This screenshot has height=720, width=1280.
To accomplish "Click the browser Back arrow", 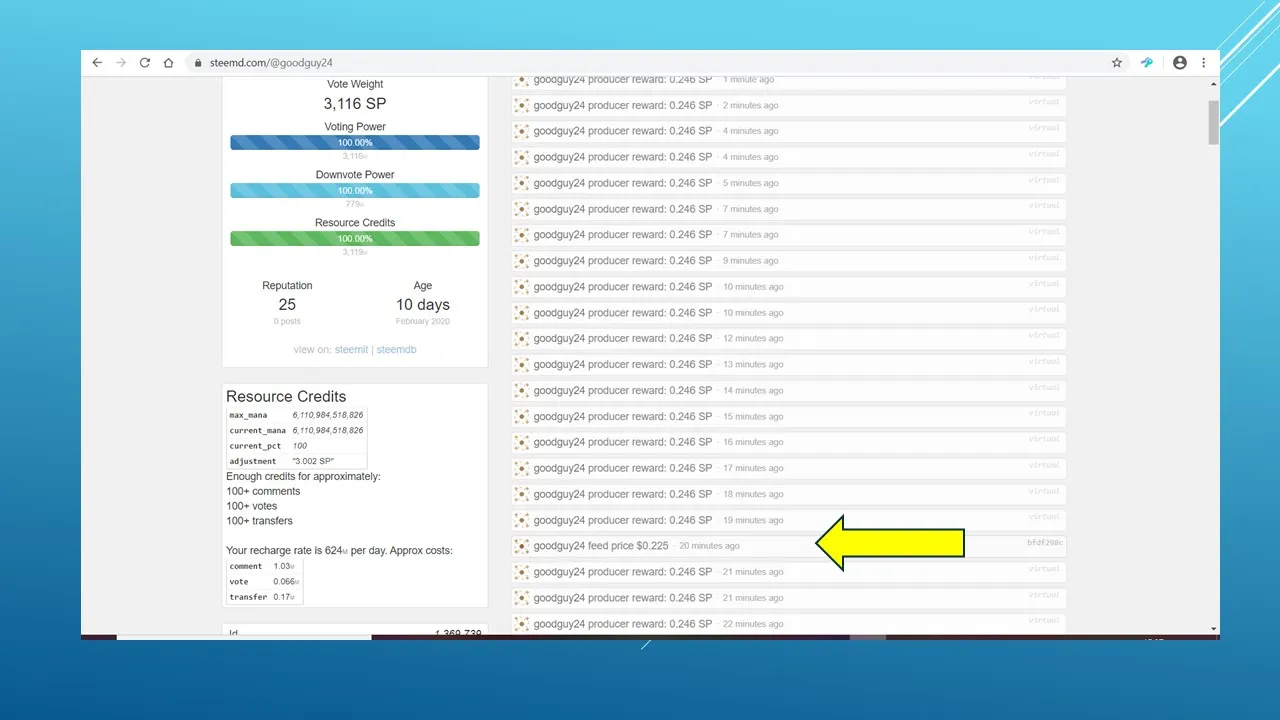I will (x=97, y=62).
